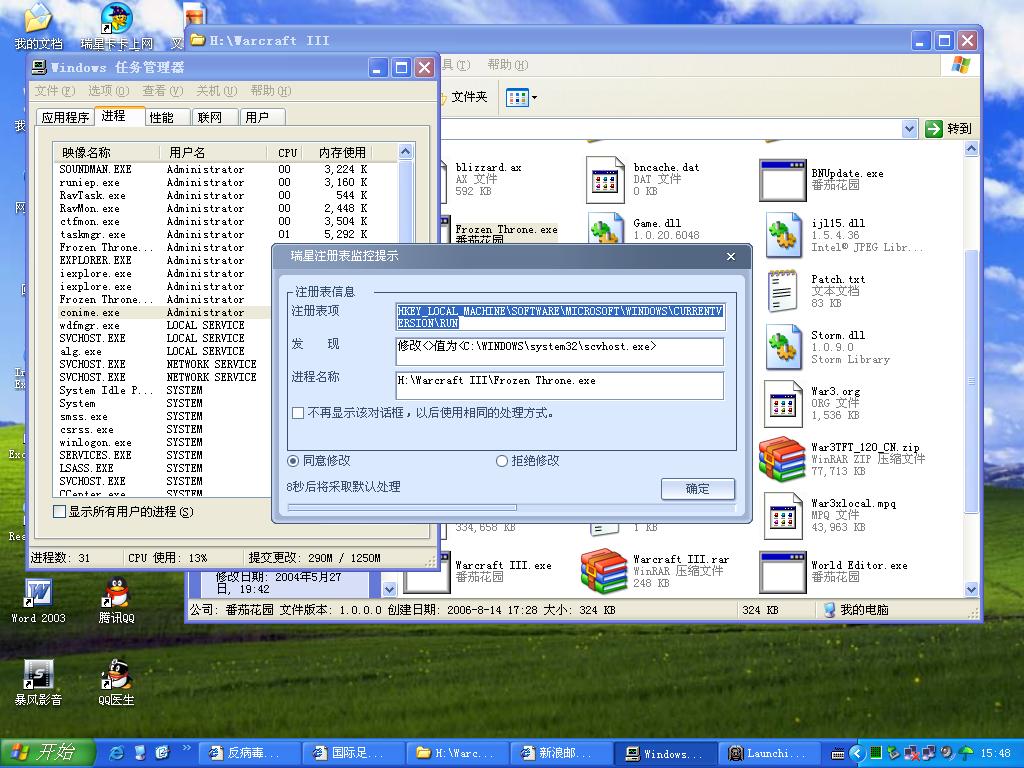
Task: Enable 显示所有用户的进程 checkbox
Action: click(59, 512)
